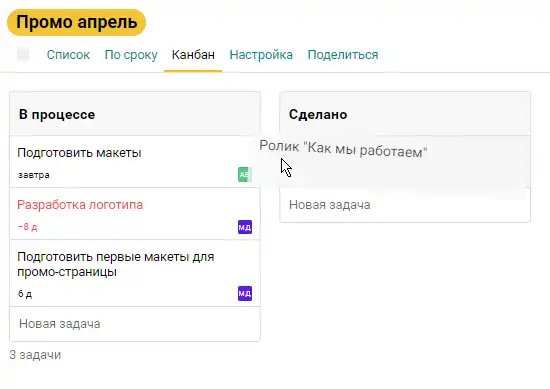550x389 pixels.
Task: Click Новая задача field in Сделано column
Action: coord(405,205)
